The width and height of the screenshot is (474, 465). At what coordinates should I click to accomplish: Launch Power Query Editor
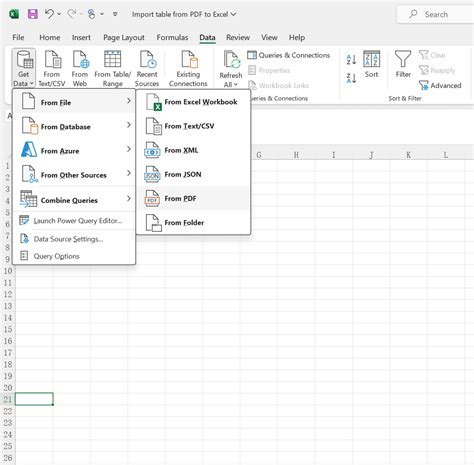coord(74,221)
